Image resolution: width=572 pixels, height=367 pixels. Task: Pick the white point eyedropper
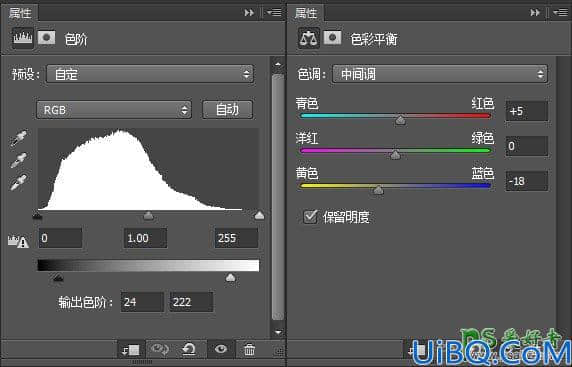[18, 182]
